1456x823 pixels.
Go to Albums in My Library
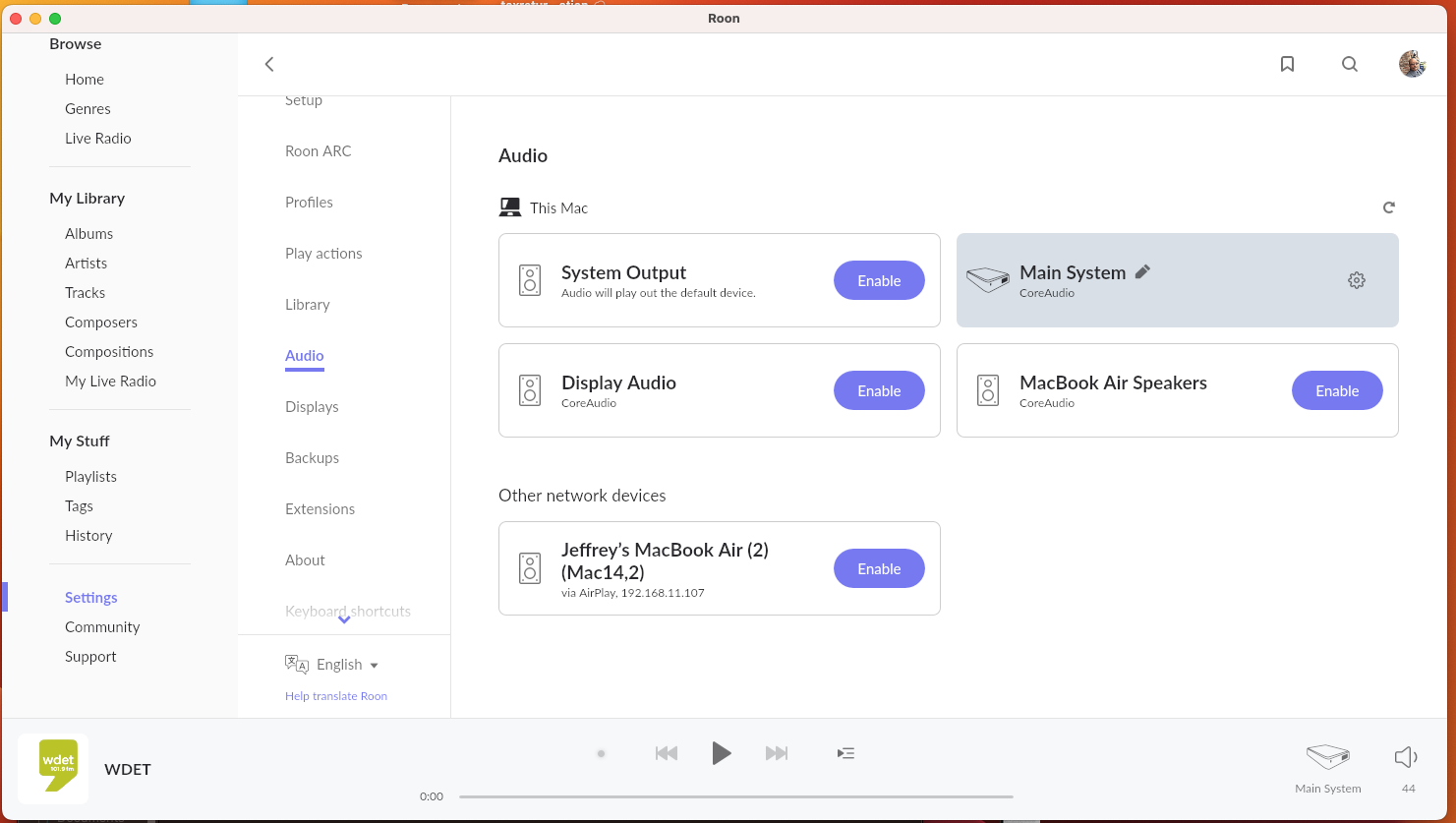coord(88,234)
